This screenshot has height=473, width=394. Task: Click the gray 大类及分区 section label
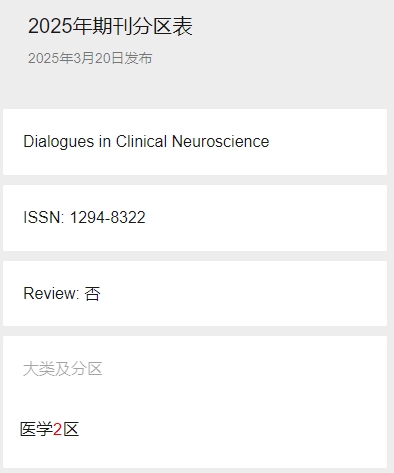[63, 369]
